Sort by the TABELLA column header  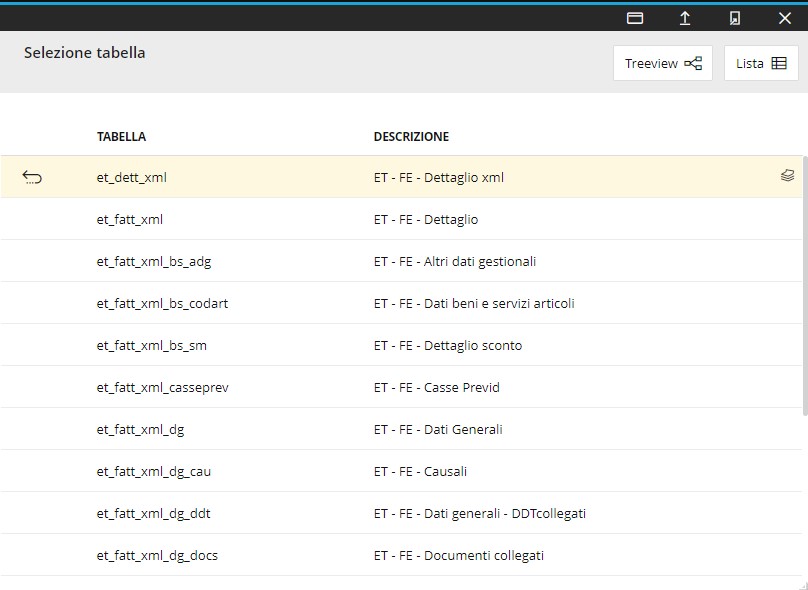[121, 137]
